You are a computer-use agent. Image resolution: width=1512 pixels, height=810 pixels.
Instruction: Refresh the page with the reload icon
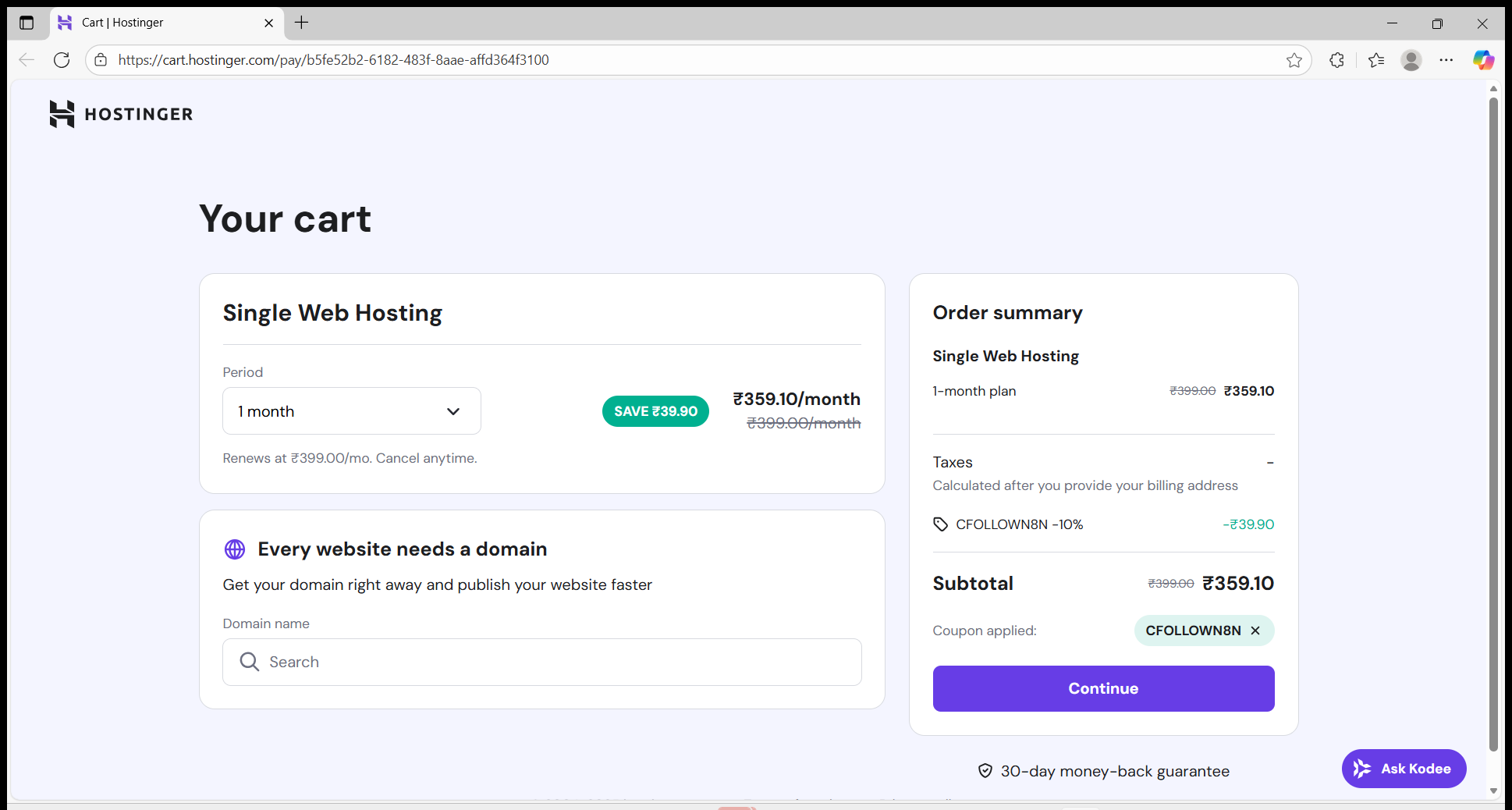(x=62, y=60)
